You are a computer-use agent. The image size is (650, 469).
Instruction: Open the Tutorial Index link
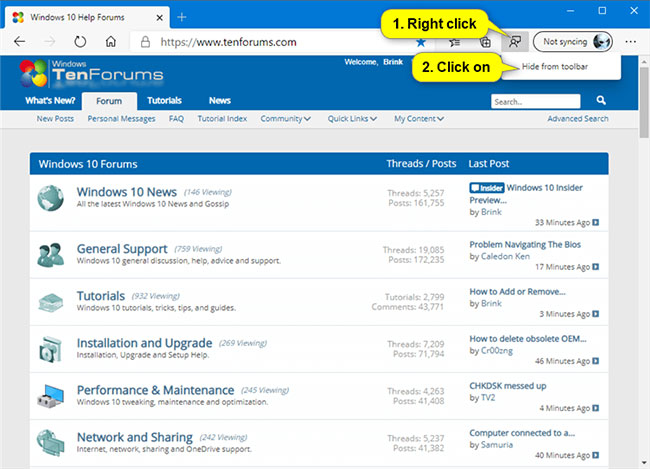pos(222,119)
